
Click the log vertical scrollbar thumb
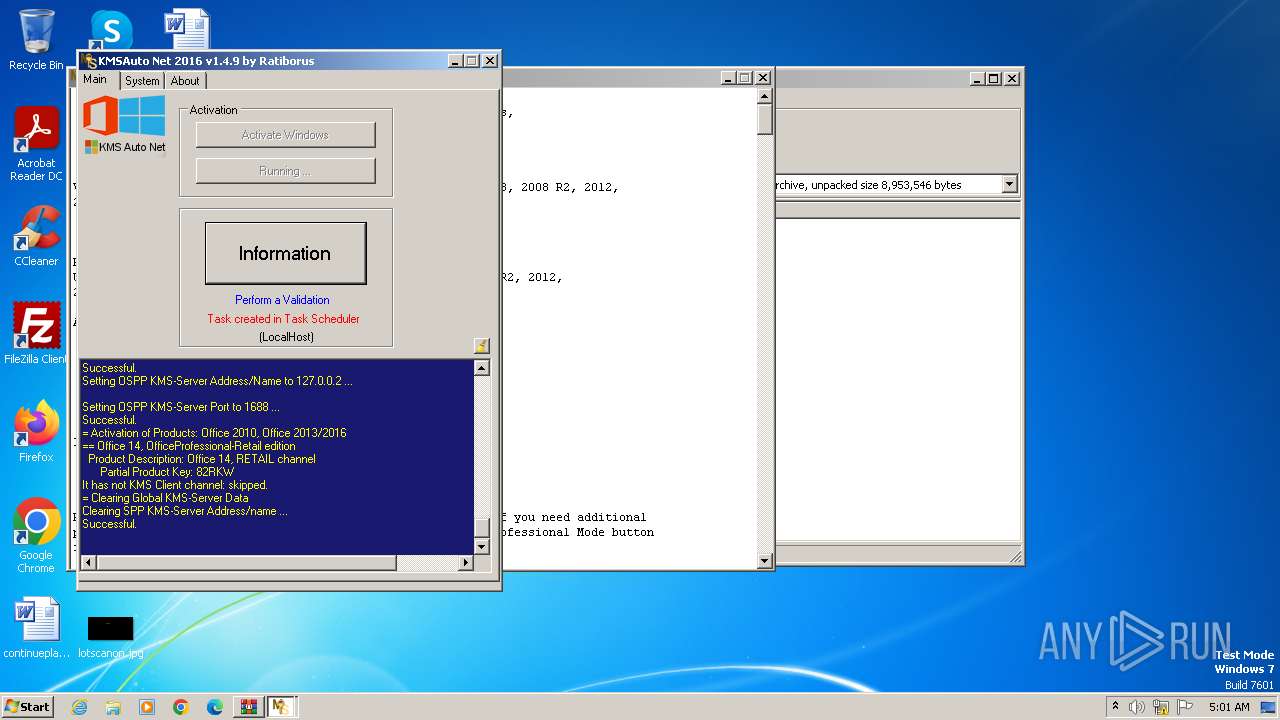coord(482,528)
